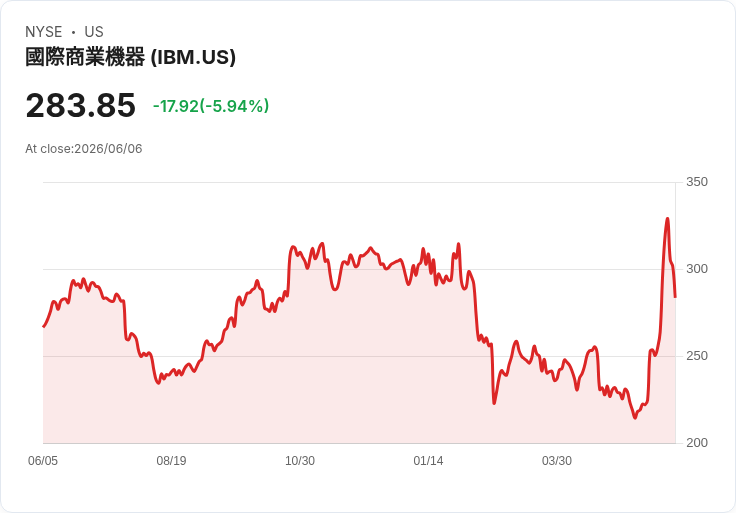Click the rightmost end of price line
This screenshot has width=736, height=513.
pos(675,297)
